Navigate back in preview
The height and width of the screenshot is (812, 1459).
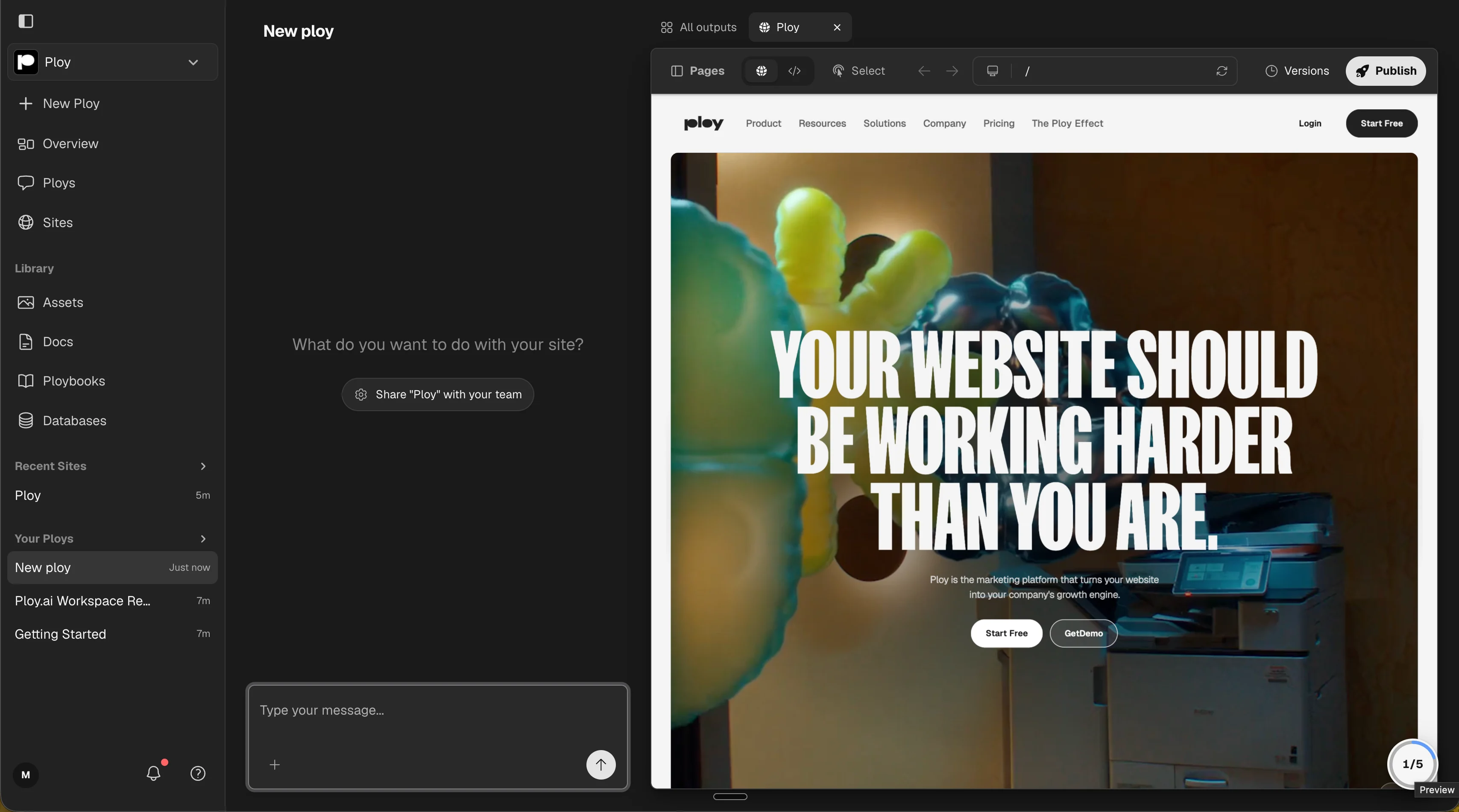(x=924, y=71)
